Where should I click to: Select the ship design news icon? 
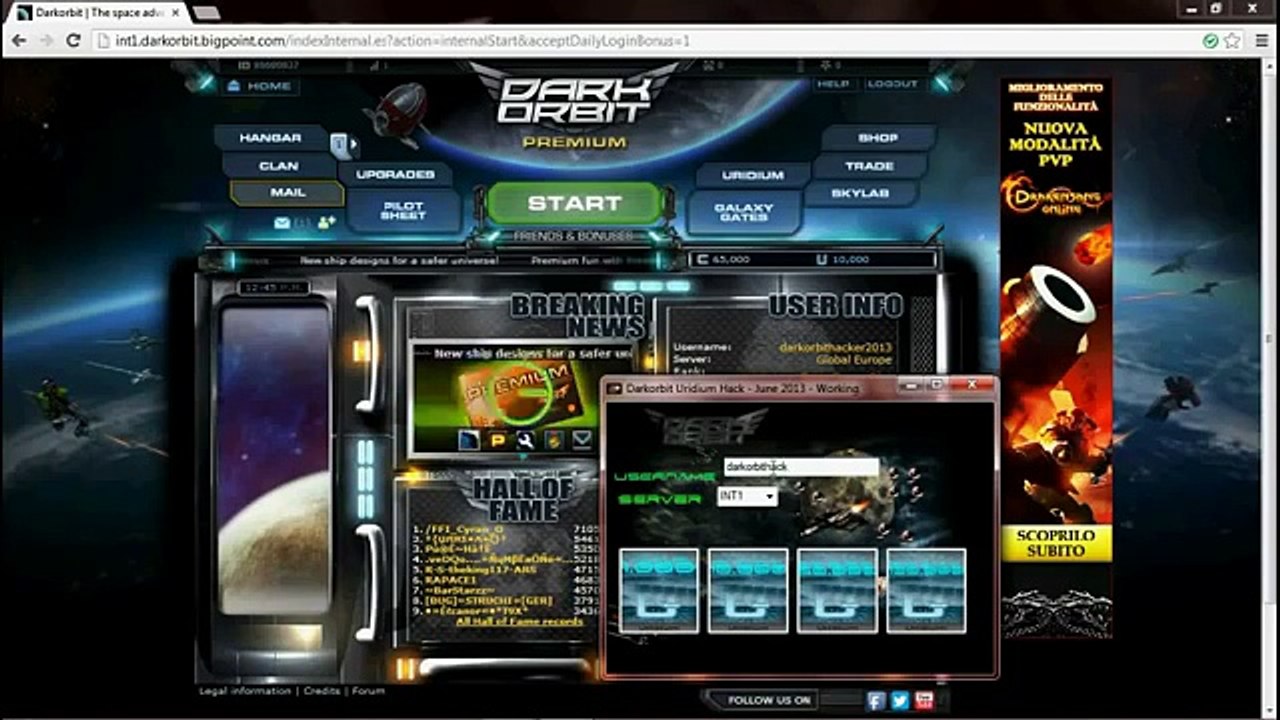coord(469,440)
